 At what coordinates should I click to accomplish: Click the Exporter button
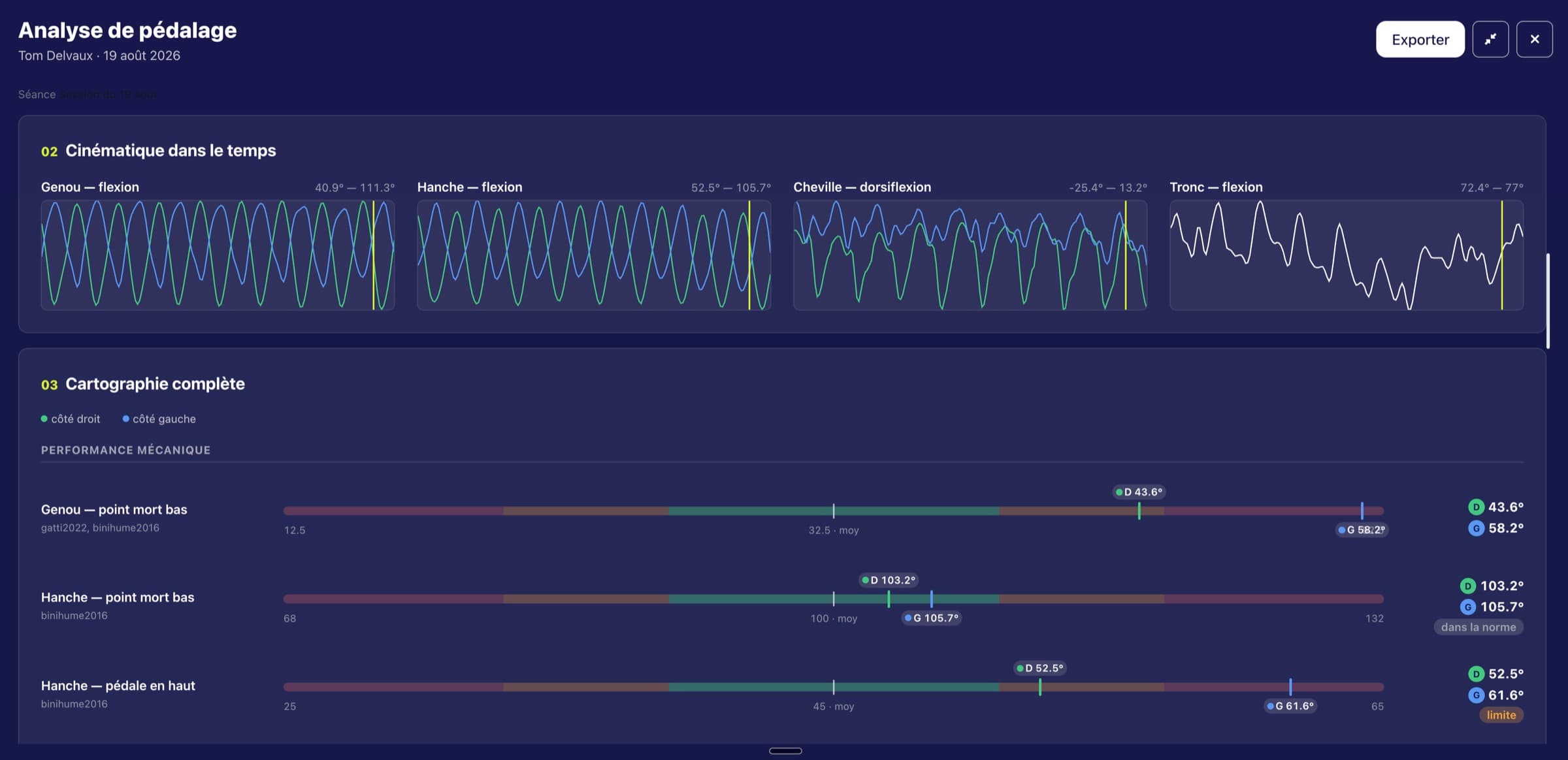click(1420, 39)
